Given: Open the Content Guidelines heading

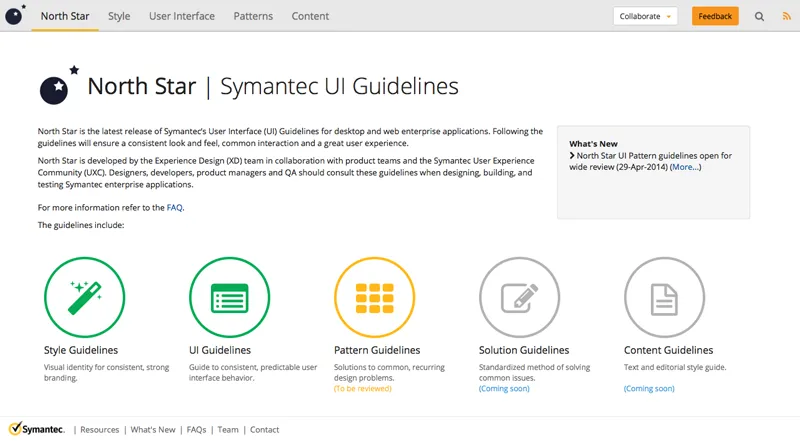Looking at the screenshot, I should tap(668, 350).
